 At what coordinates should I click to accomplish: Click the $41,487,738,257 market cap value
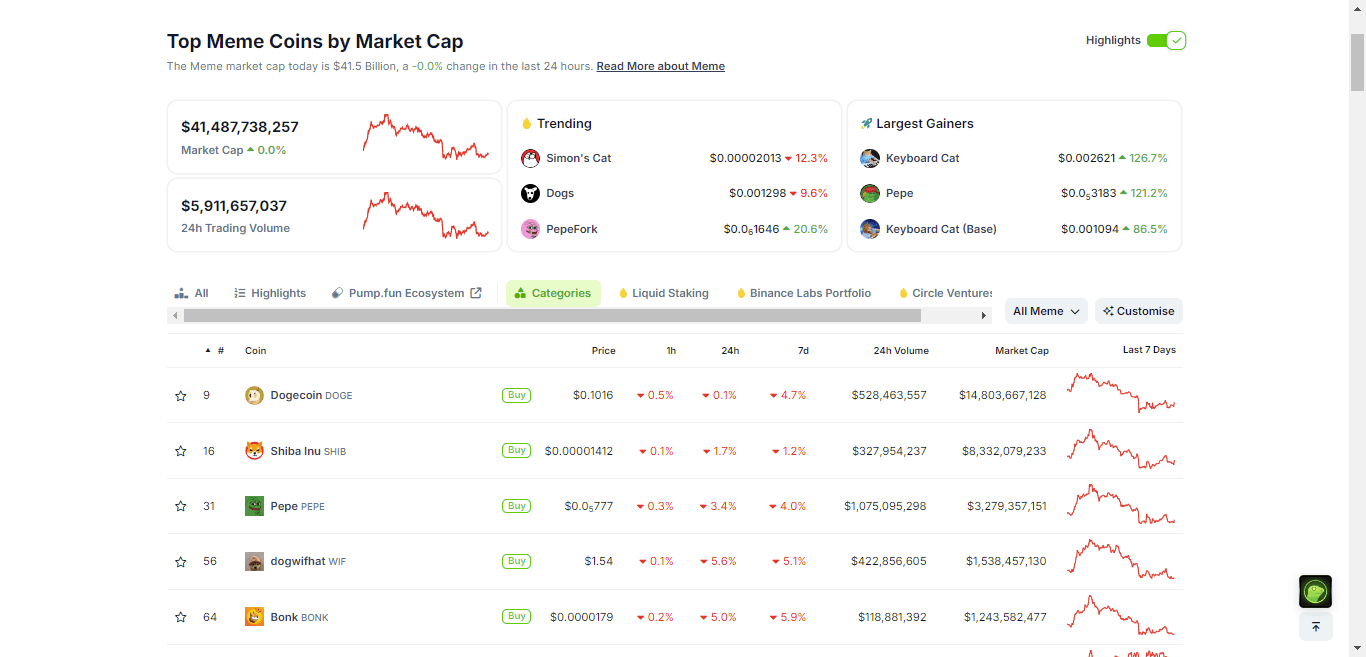coord(240,127)
